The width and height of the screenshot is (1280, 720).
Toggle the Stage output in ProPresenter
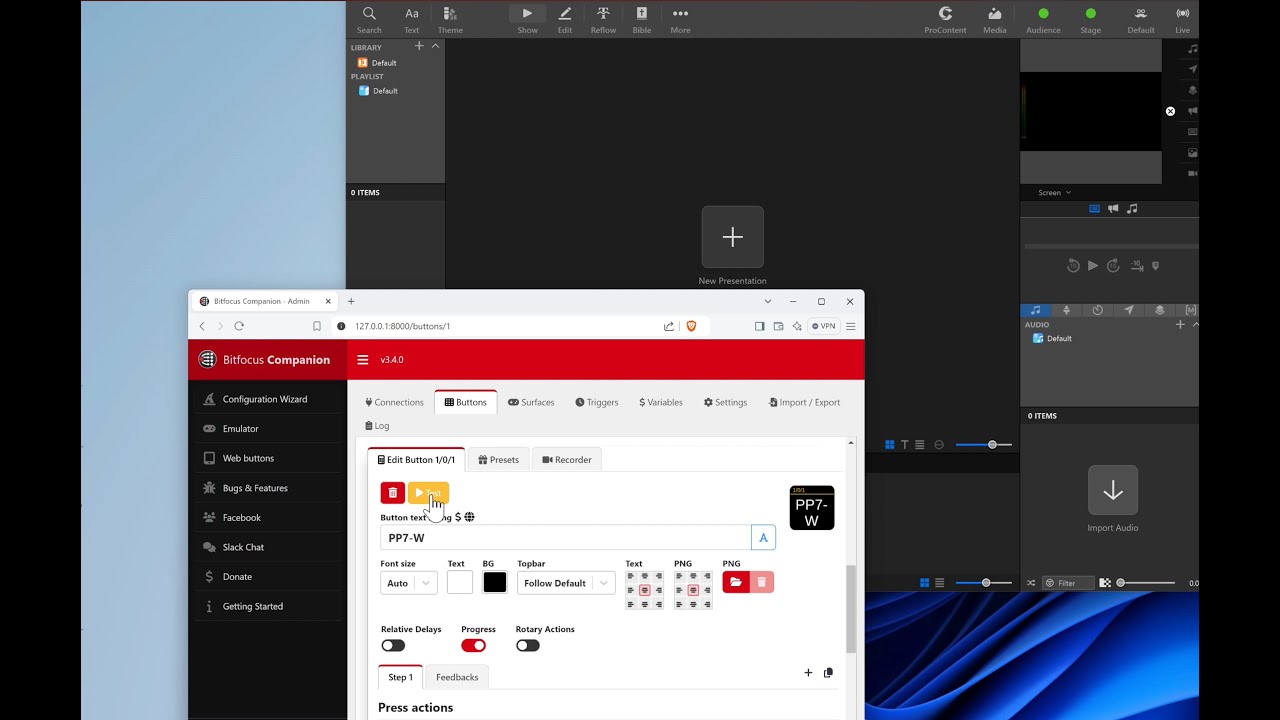(1090, 19)
